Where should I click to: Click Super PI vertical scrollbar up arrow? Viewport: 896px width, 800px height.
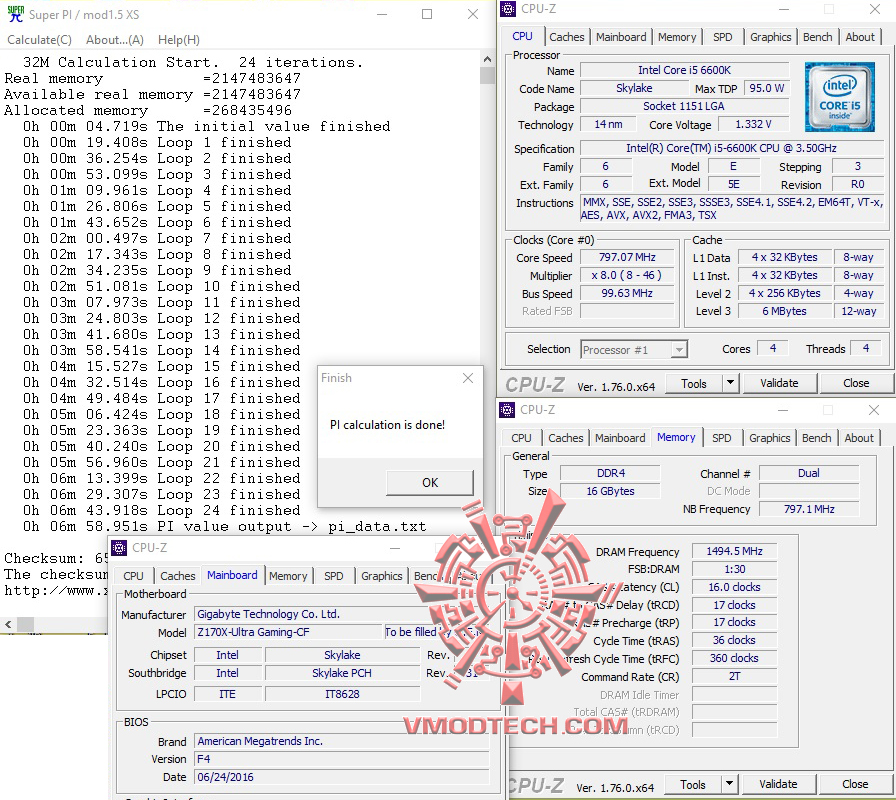487,59
